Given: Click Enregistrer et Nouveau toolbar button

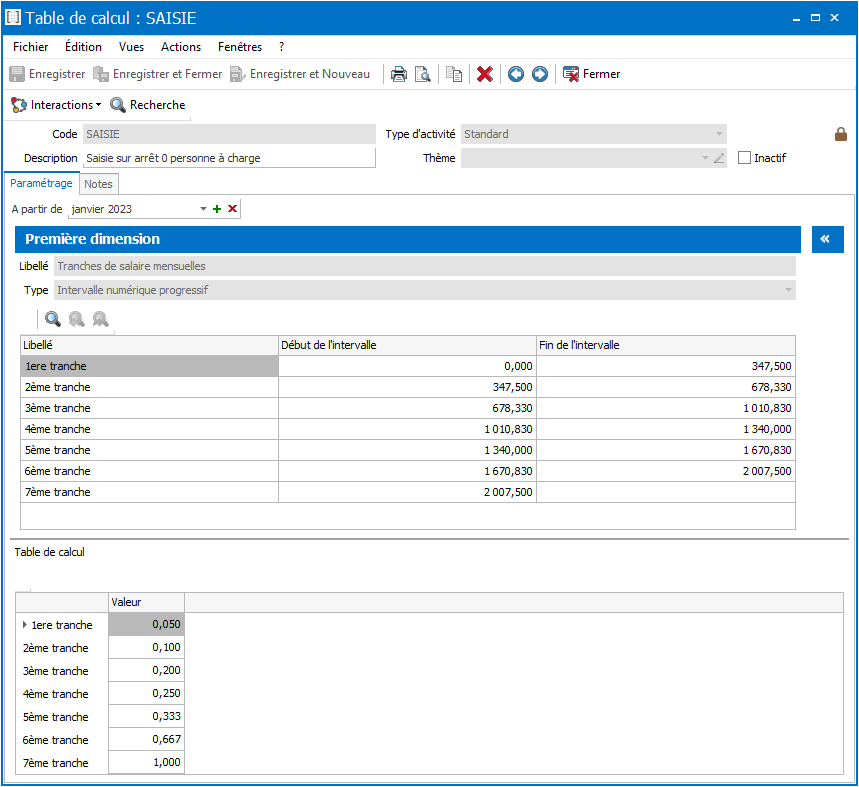Looking at the screenshot, I should point(300,74).
